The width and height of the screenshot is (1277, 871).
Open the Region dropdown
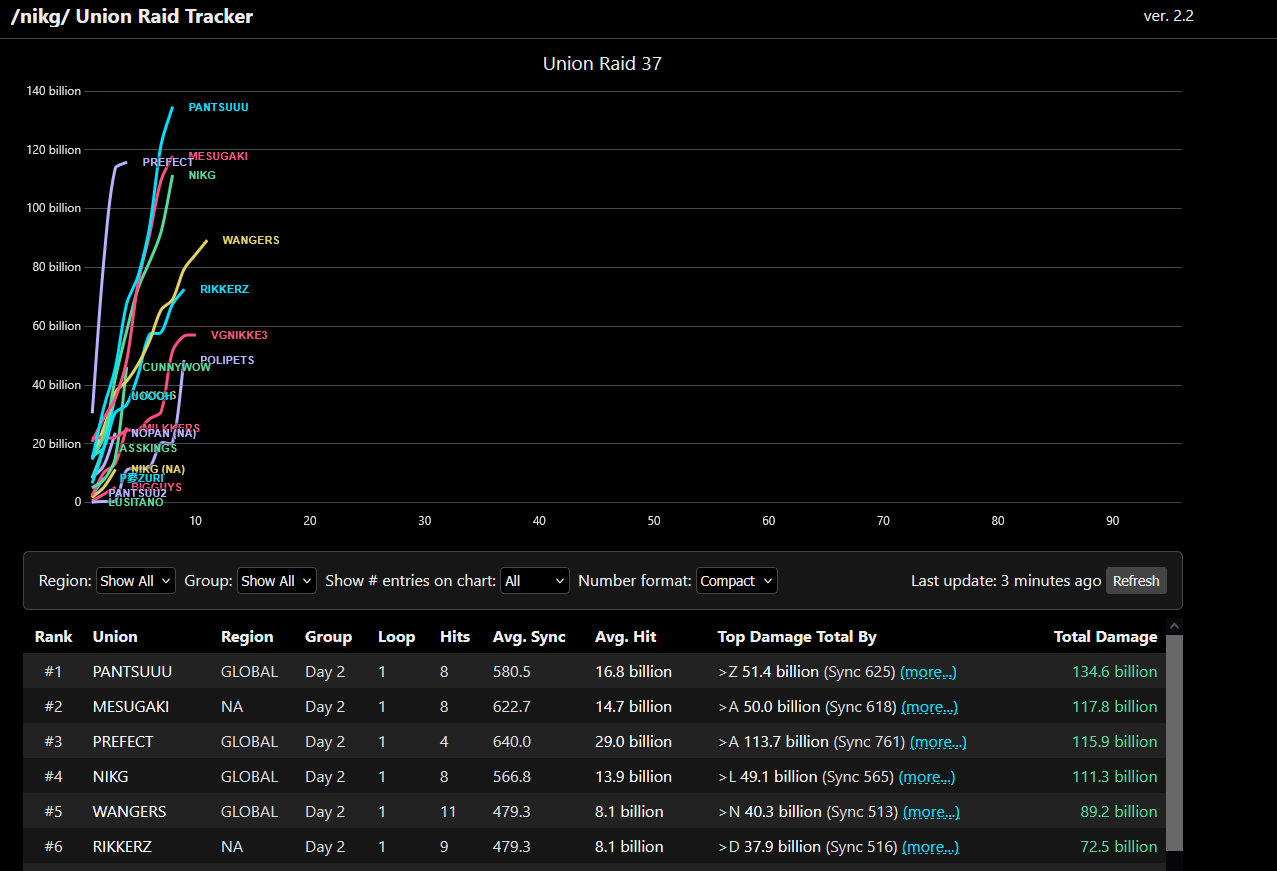136,581
